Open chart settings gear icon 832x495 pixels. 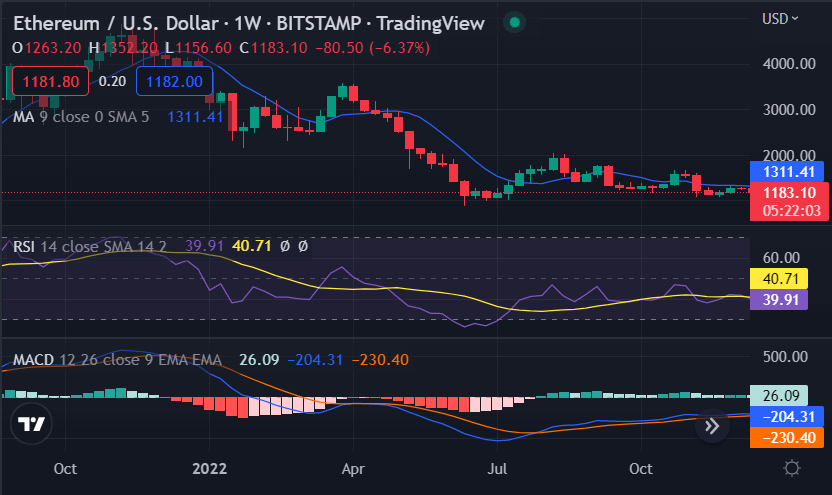click(x=792, y=468)
